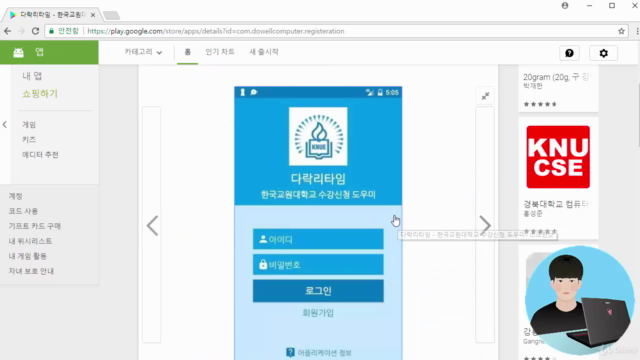Click the Android apps icon in the green header
This screenshot has width=640, height=360.
(x=18, y=53)
